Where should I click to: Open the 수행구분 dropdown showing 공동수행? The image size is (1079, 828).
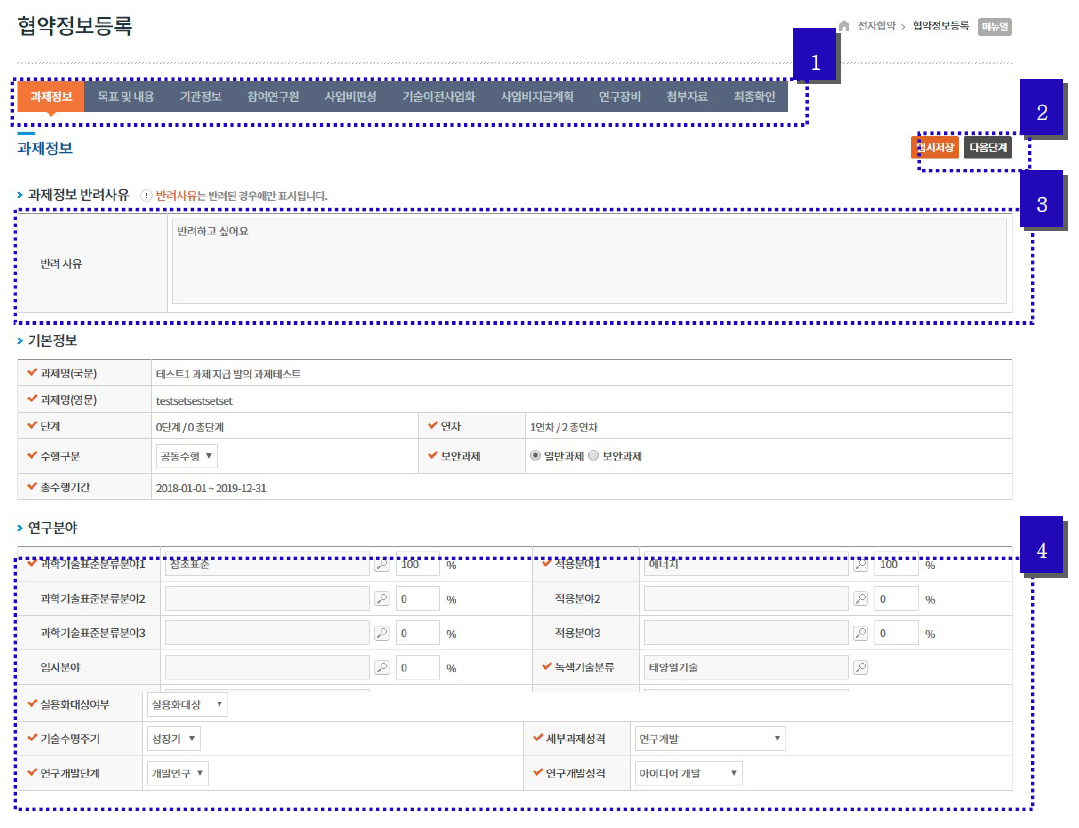186,456
